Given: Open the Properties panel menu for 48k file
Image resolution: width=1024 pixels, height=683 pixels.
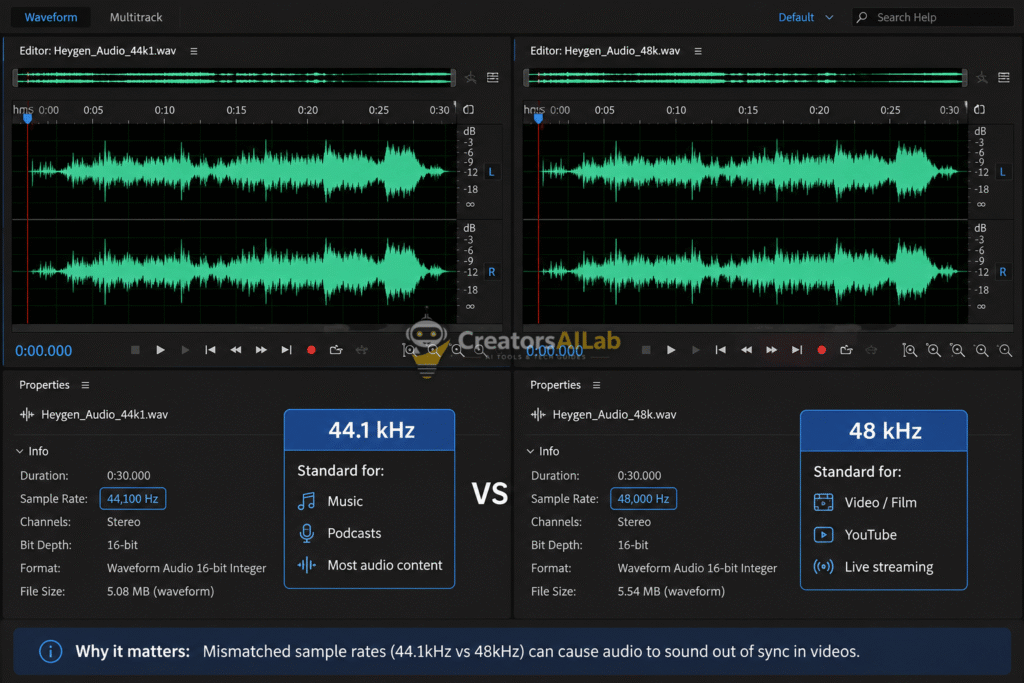Looking at the screenshot, I should (596, 385).
